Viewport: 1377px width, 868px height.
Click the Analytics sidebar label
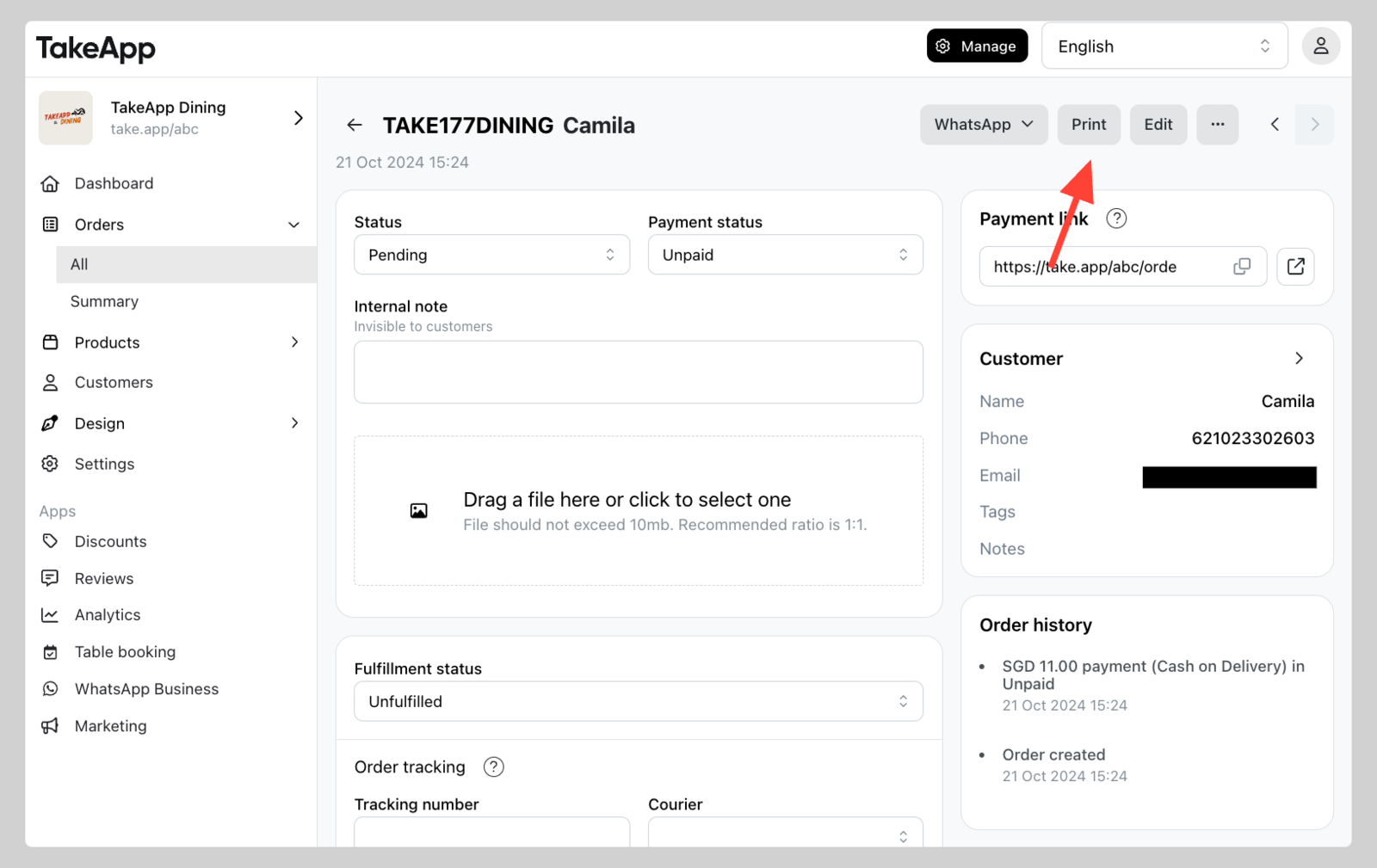pyautogui.click(x=108, y=615)
